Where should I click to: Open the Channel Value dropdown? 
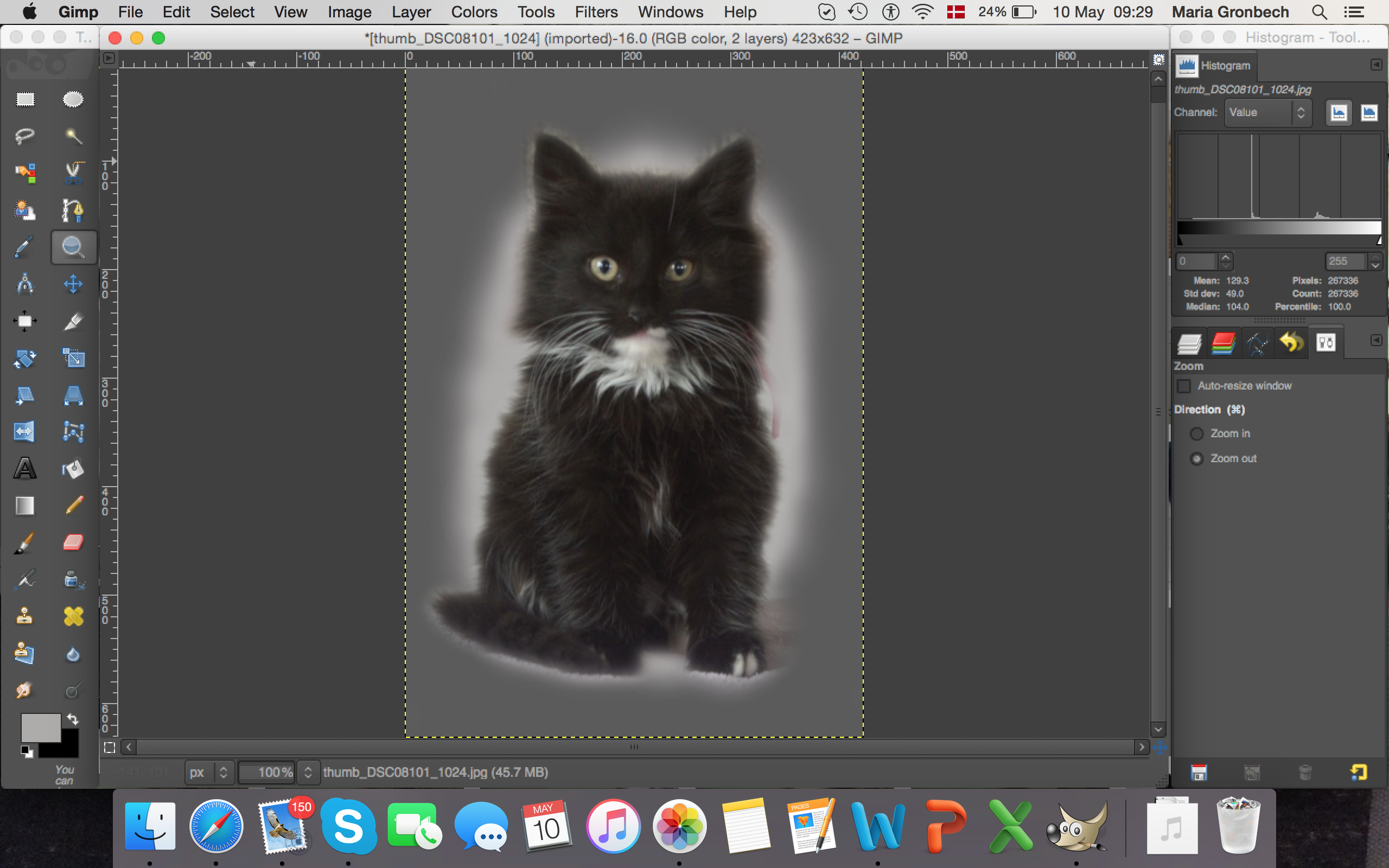click(x=1268, y=112)
